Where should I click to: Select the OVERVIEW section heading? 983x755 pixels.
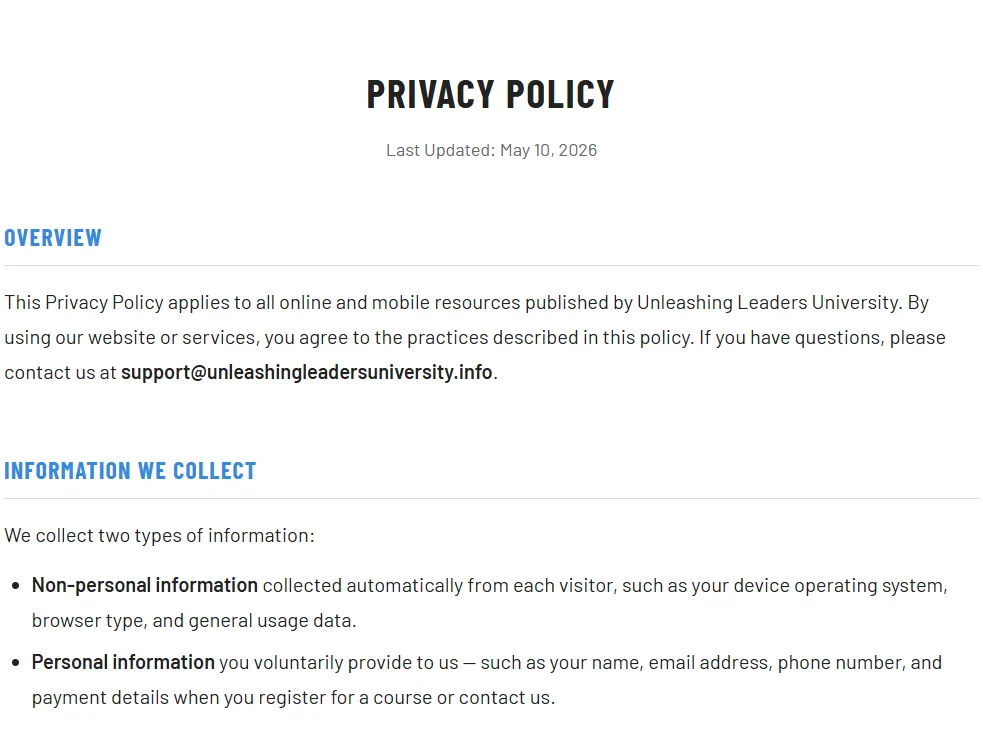pos(53,238)
